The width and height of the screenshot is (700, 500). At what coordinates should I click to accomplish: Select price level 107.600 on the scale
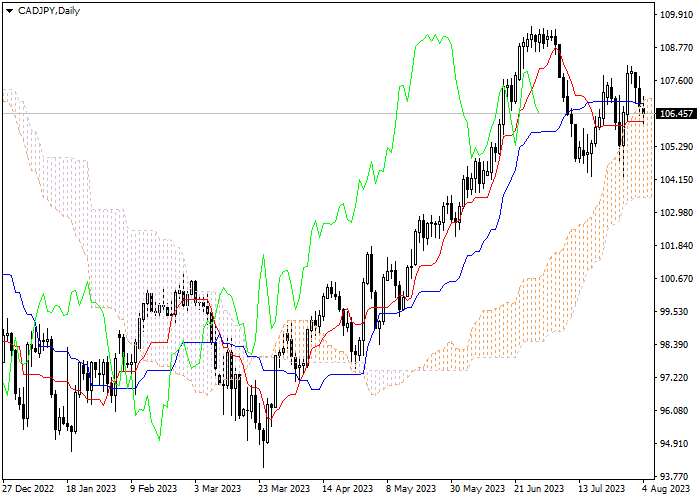click(676, 81)
